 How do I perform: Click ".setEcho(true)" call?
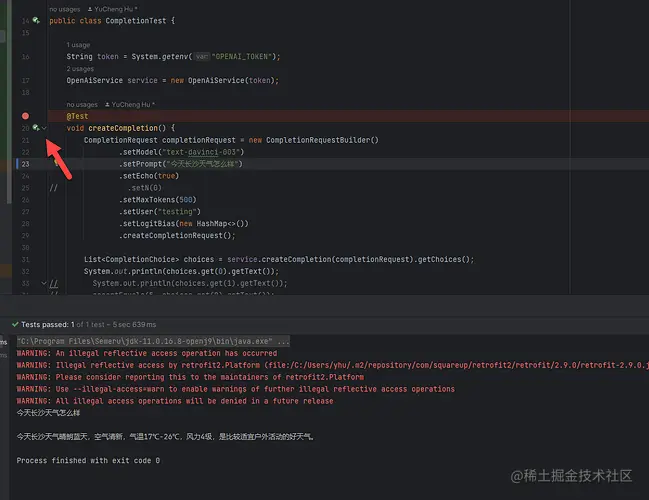click(149, 176)
